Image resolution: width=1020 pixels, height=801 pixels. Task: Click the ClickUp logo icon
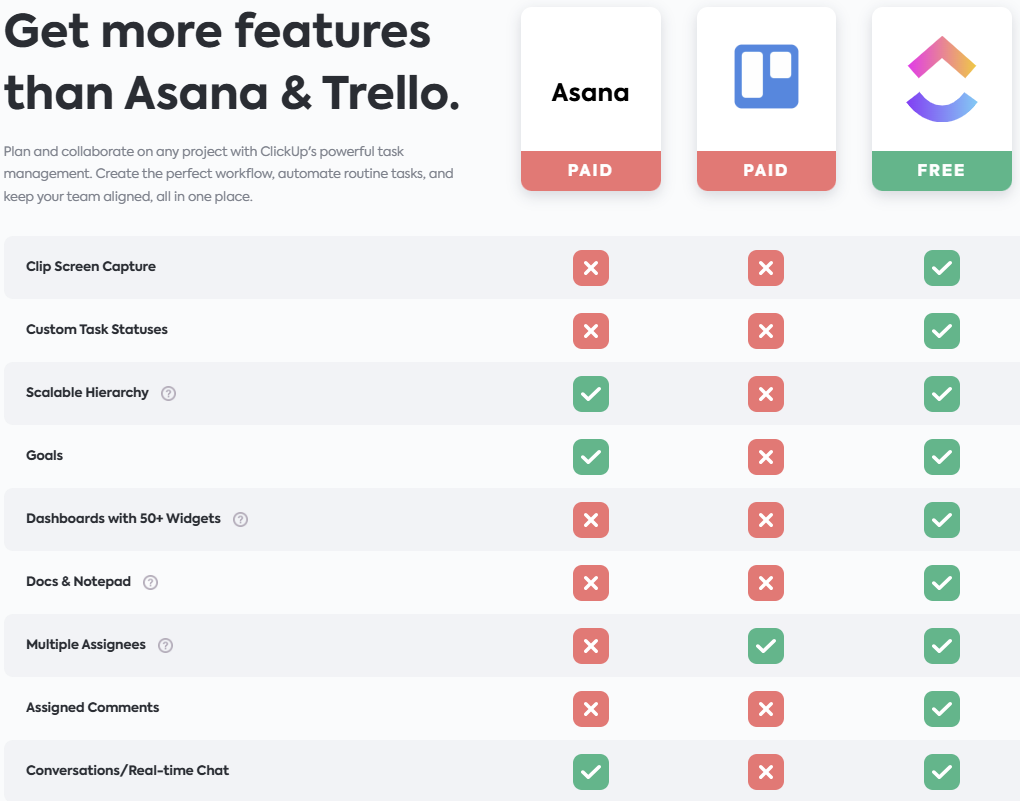pos(942,79)
